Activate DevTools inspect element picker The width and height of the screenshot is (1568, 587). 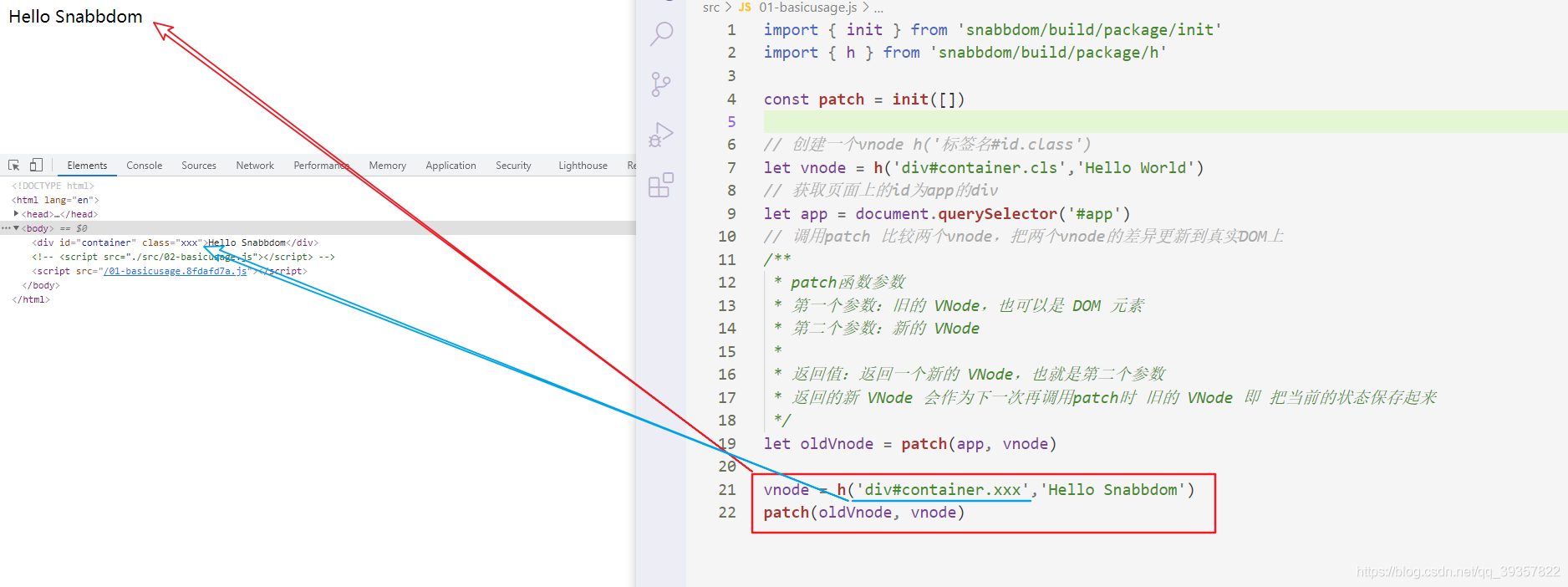pyautogui.click(x=14, y=166)
